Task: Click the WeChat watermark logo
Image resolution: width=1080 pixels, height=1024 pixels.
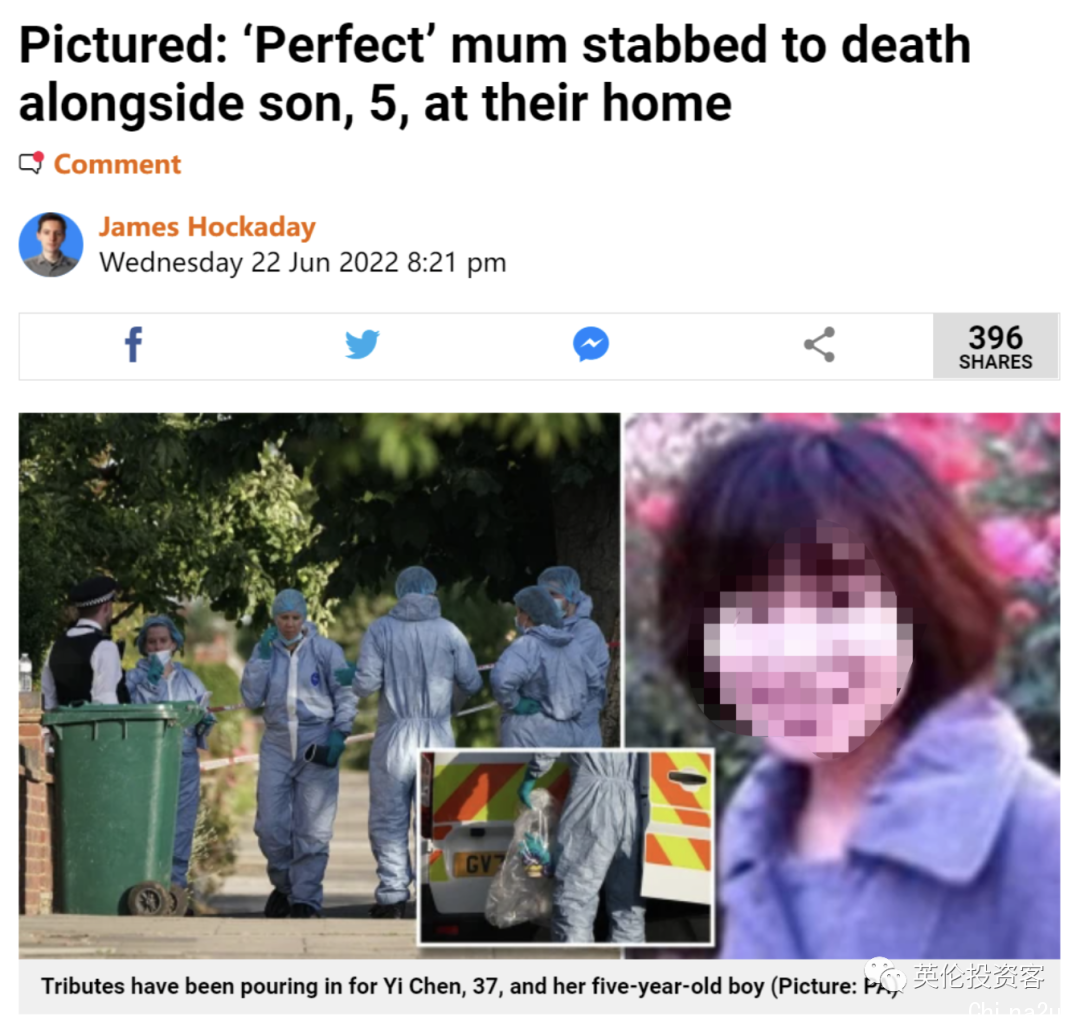Action: tap(886, 974)
